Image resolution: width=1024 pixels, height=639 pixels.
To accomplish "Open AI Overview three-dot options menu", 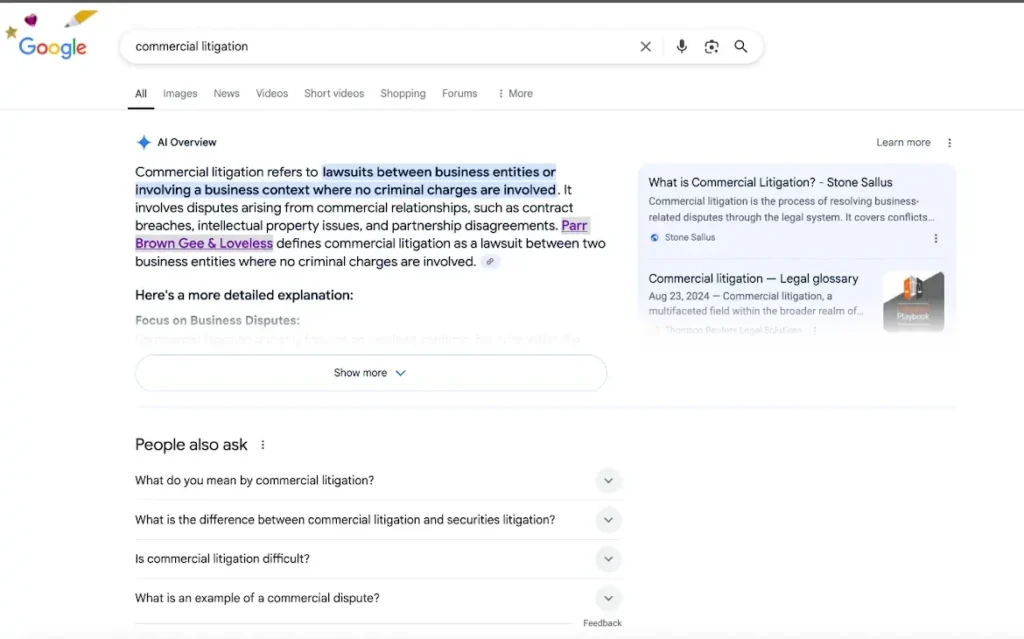I will pos(949,142).
